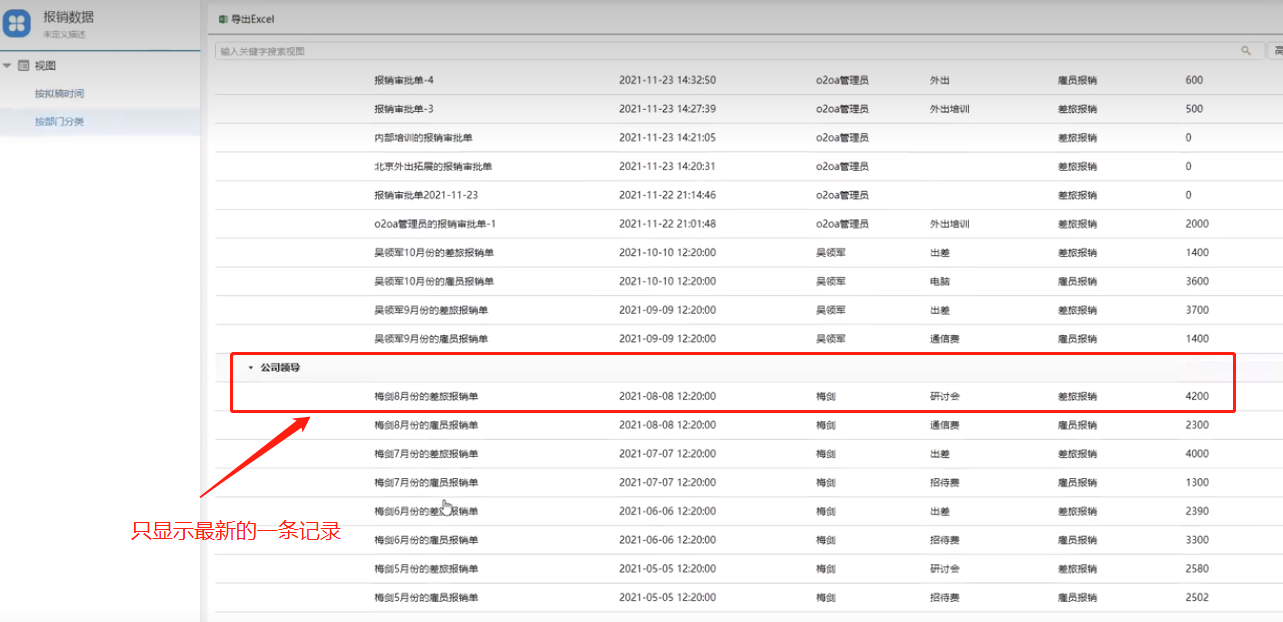
Task: Click the 报销数据 app logo icon
Action: click(17, 24)
